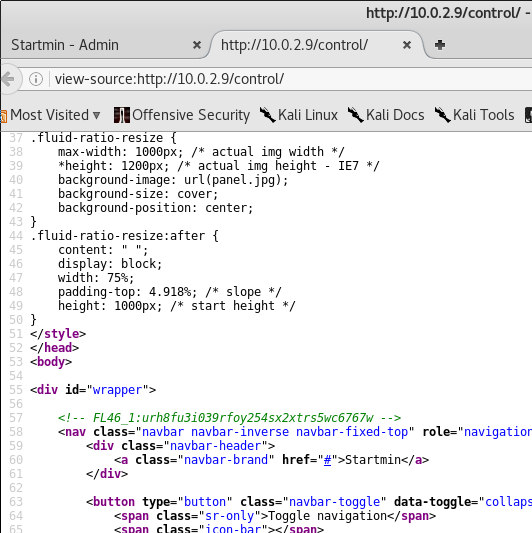Switch to the Startmin - Admin tab
The width and height of the screenshot is (532, 533).
[x=65, y=45]
